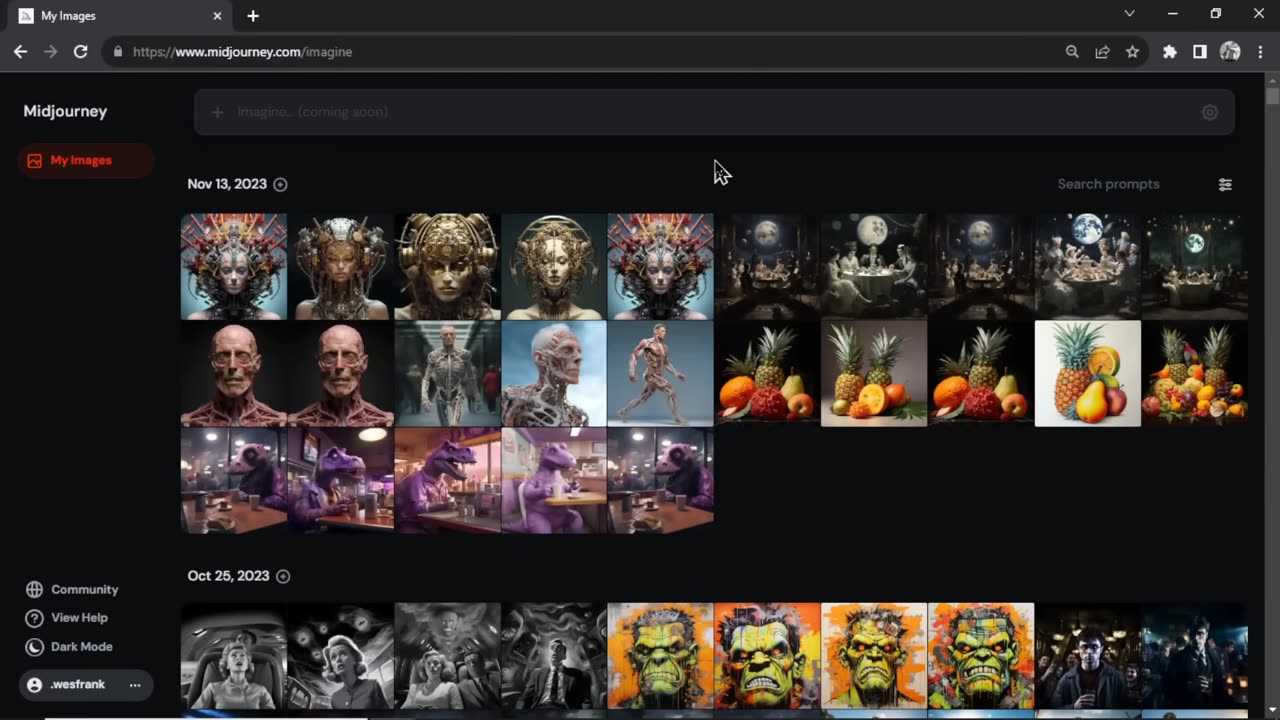Click the Search prompts field
1280x720 pixels.
tap(1108, 184)
